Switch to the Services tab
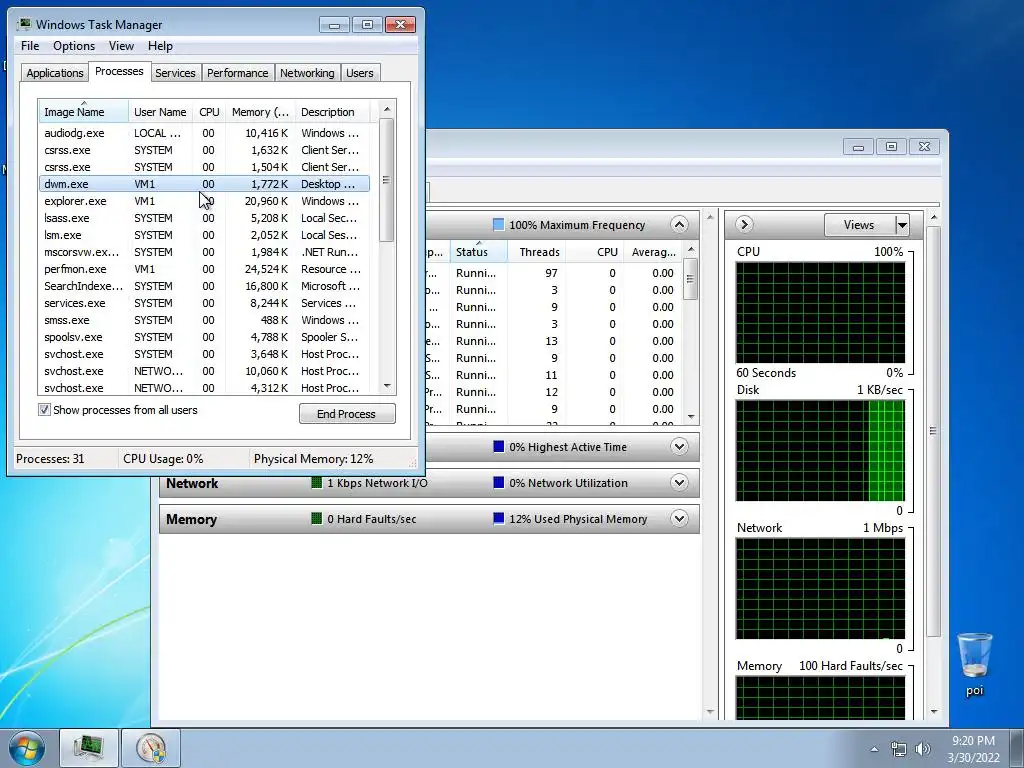The width and height of the screenshot is (1024, 768). 175,72
